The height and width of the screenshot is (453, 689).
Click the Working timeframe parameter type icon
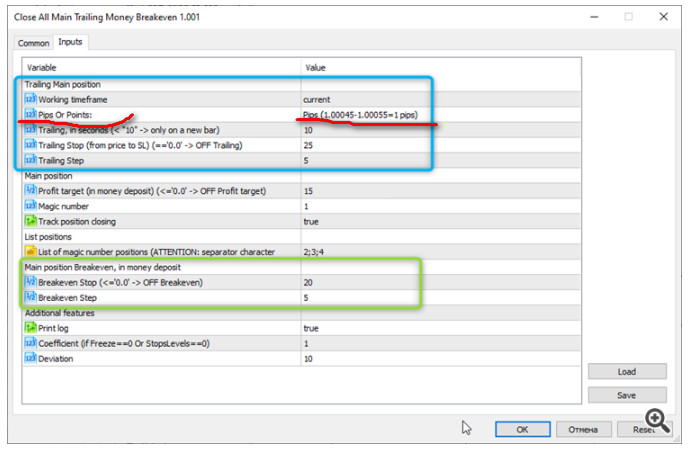coord(30,100)
